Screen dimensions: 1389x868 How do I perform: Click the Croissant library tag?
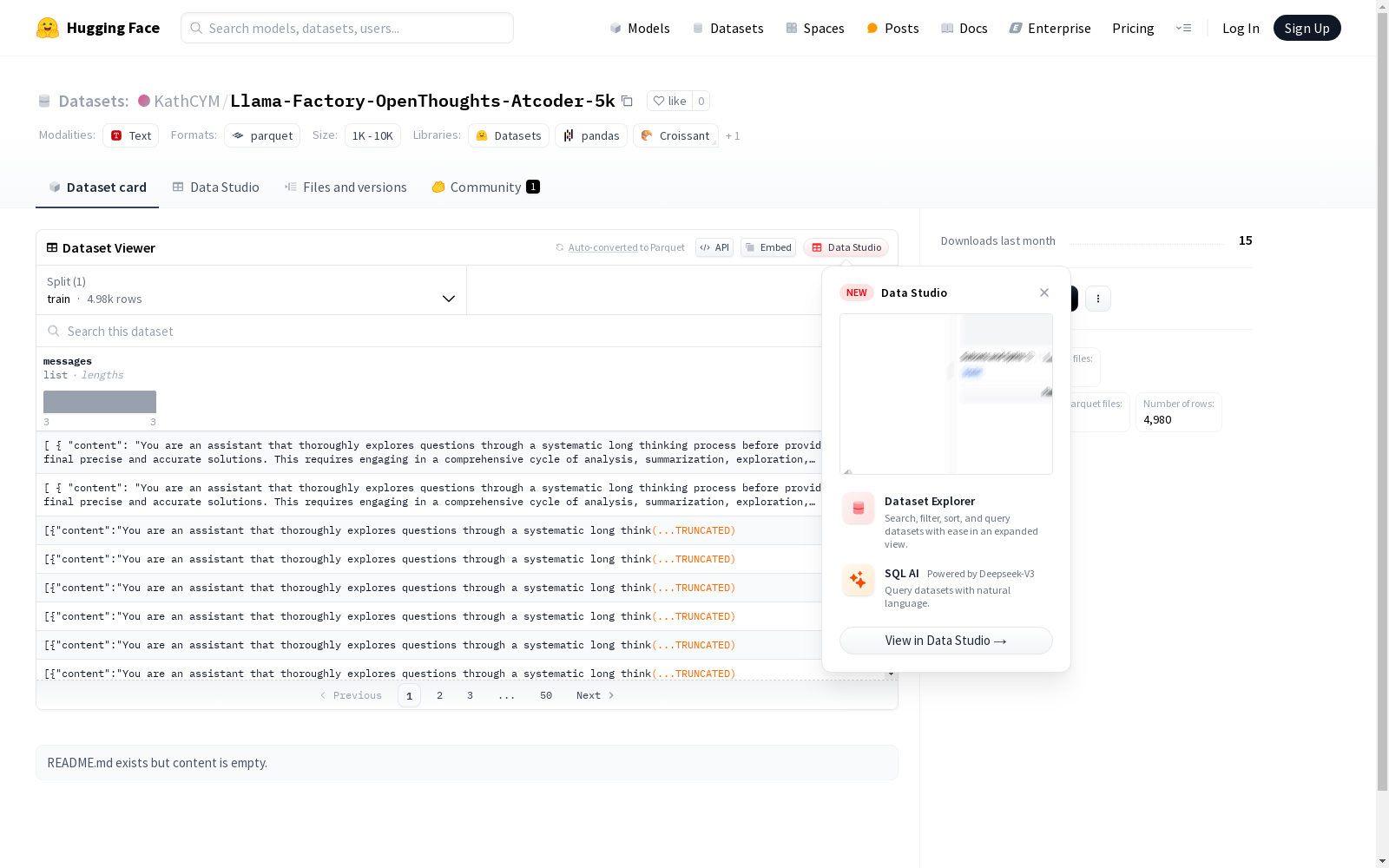[675, 135]
